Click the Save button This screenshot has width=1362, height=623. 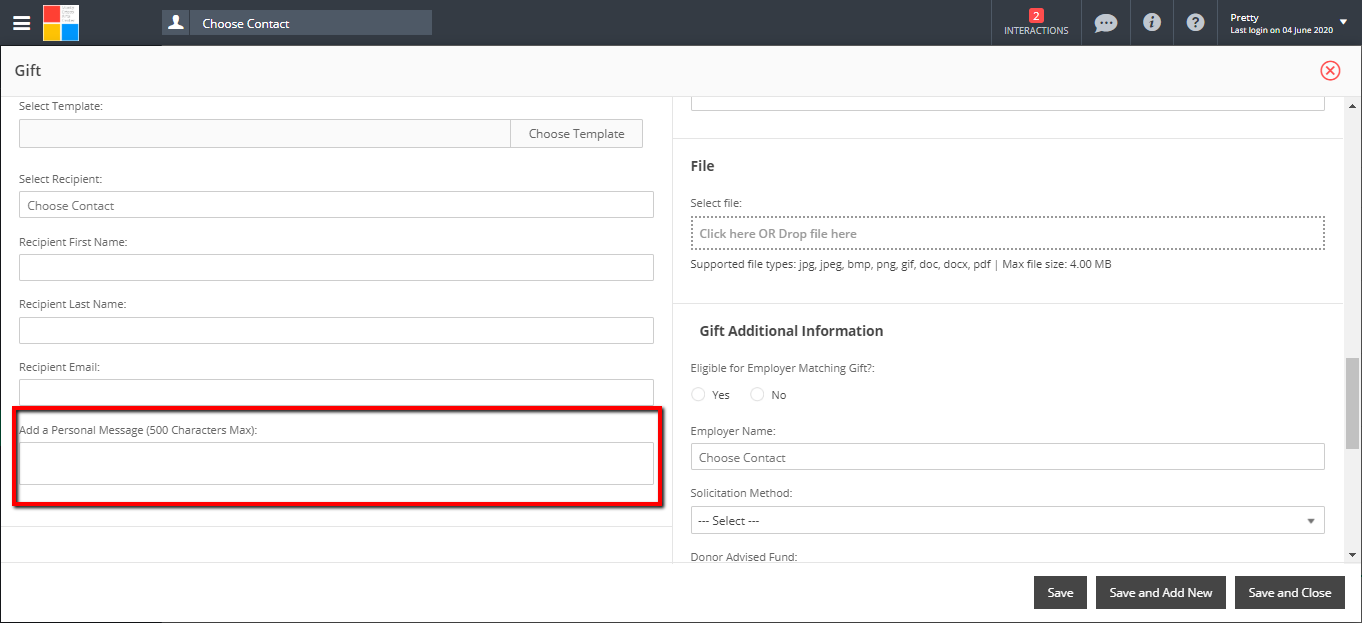click(x=1060, y=592)
